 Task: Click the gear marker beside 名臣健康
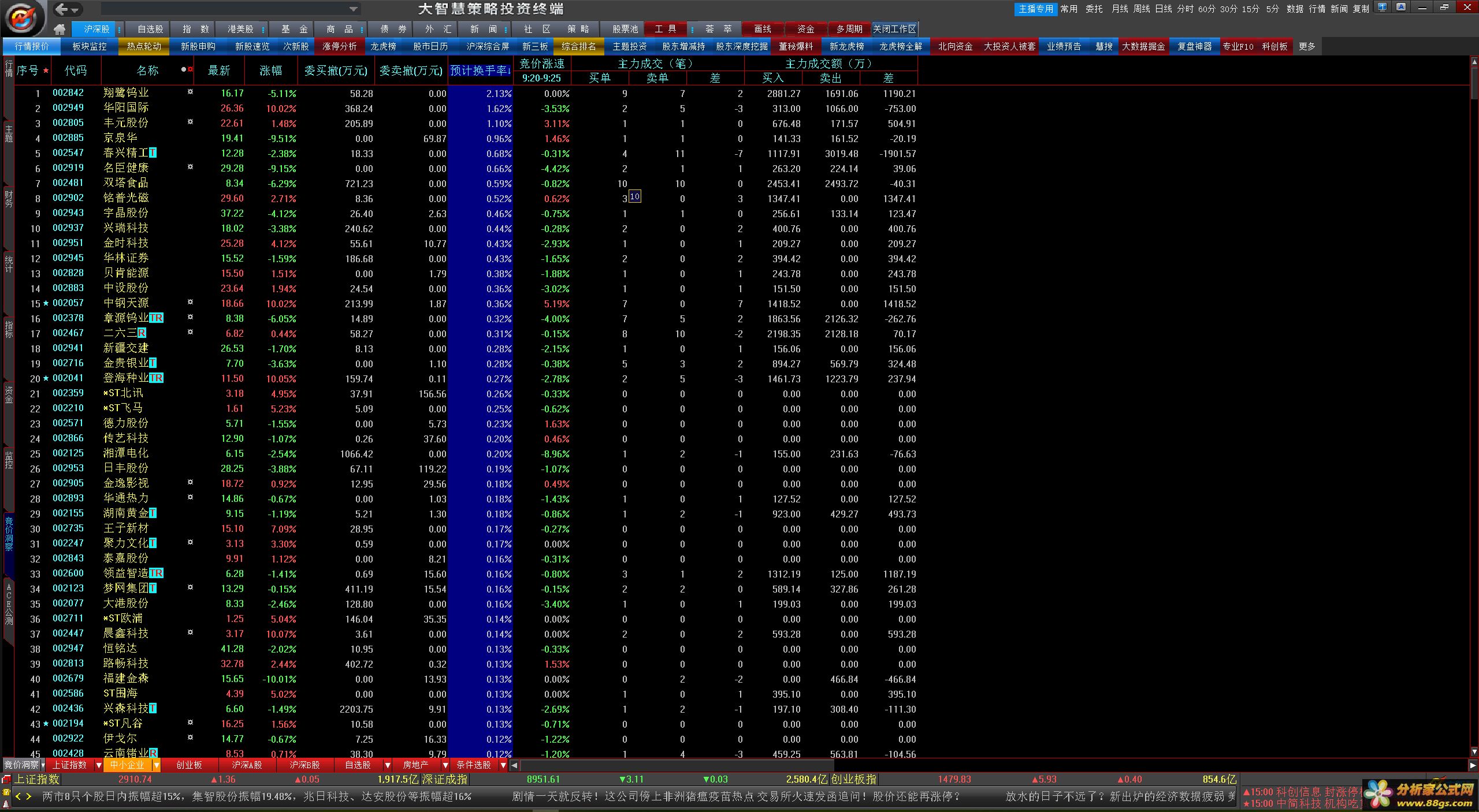[x=190, y=167]
